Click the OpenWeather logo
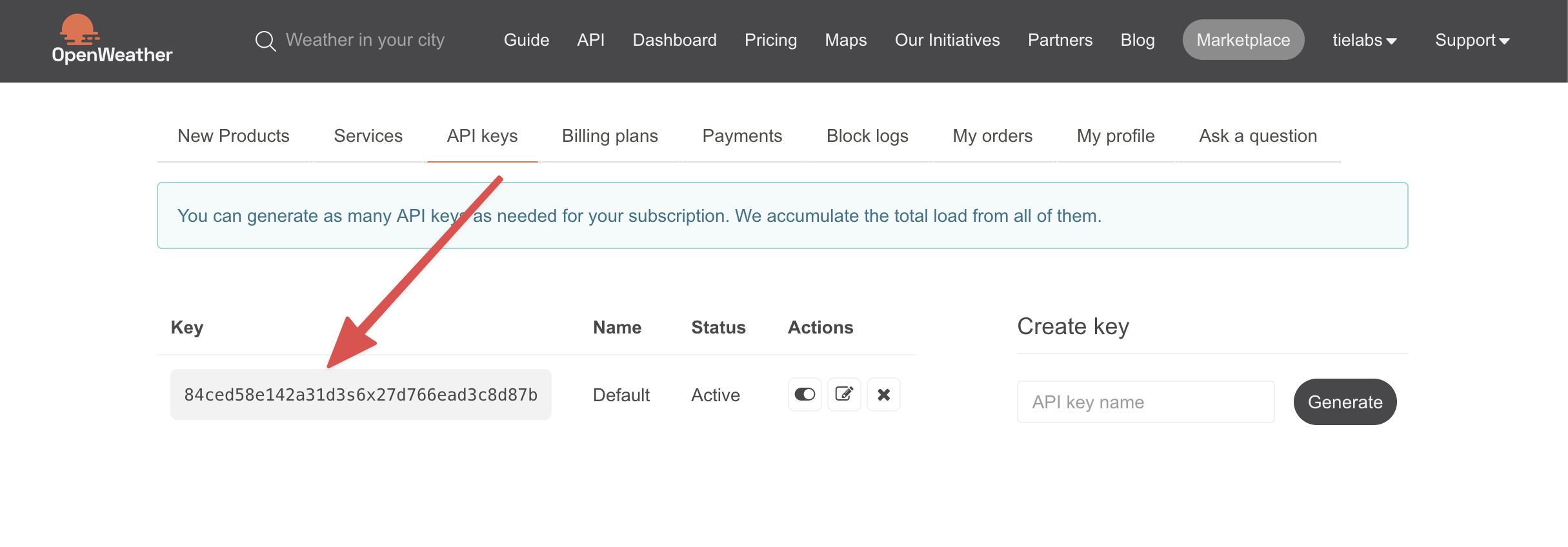Viewport: 1568px width, 547px height. tap(112, 39)
